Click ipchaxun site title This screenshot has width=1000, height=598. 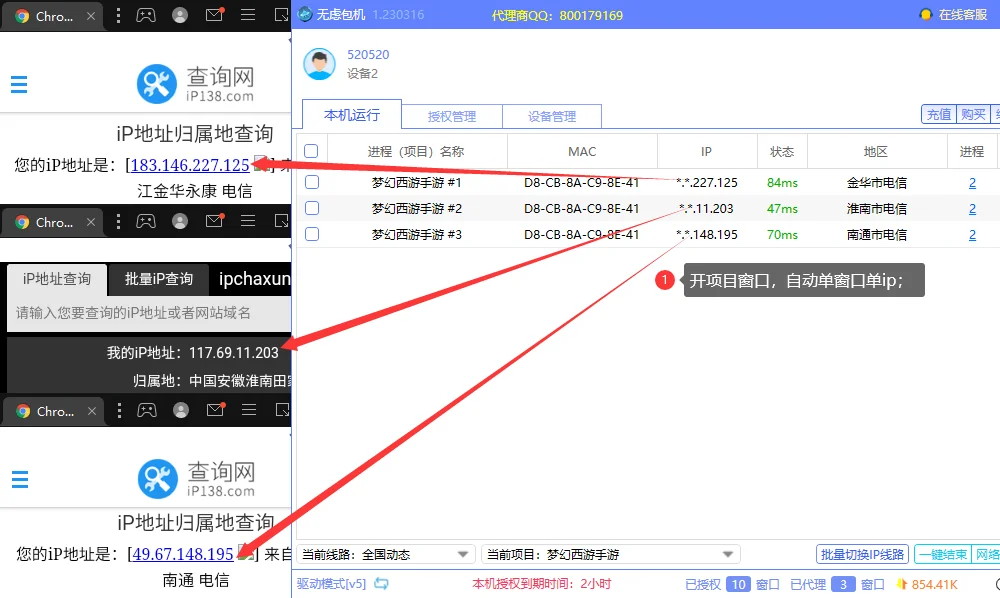coord(254,279)
